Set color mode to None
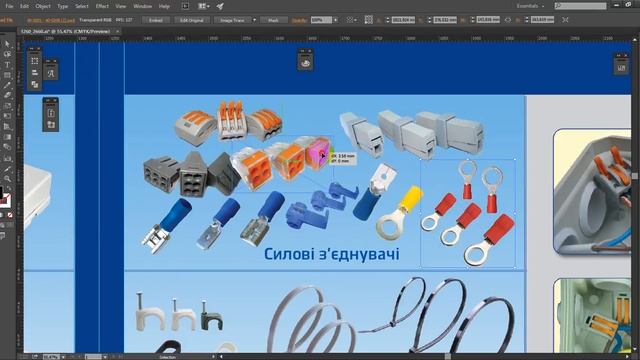 pos(10,215)
